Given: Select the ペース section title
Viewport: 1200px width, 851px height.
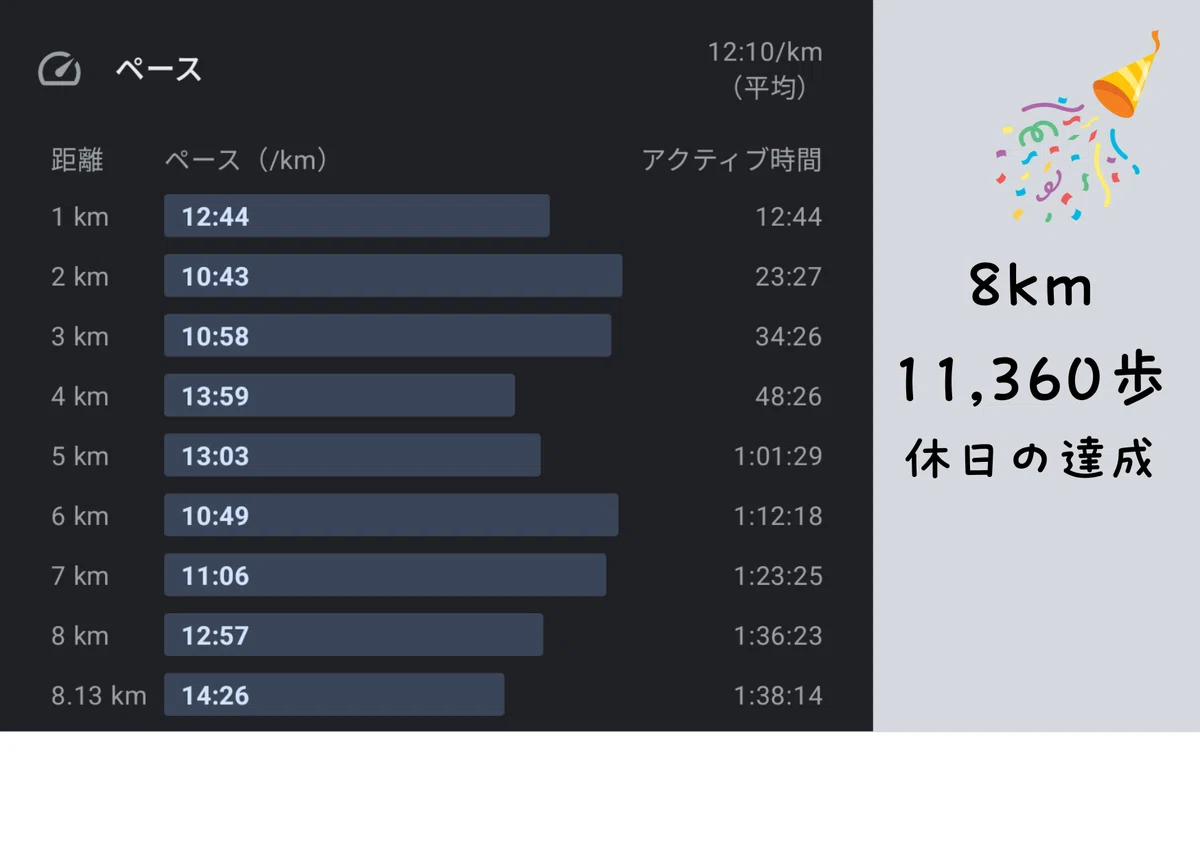Looking at the screenshot, I should (158, 70).
